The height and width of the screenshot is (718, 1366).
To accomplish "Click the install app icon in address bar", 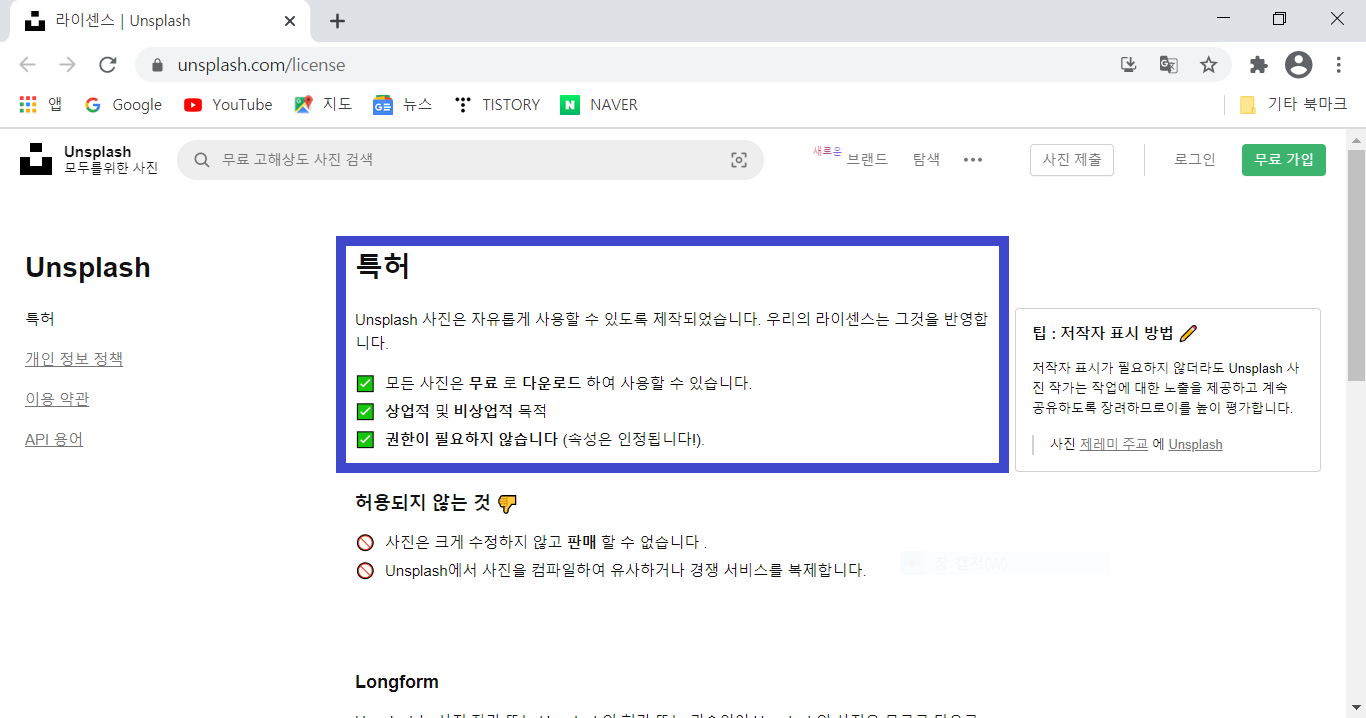I will (1129, 65).
